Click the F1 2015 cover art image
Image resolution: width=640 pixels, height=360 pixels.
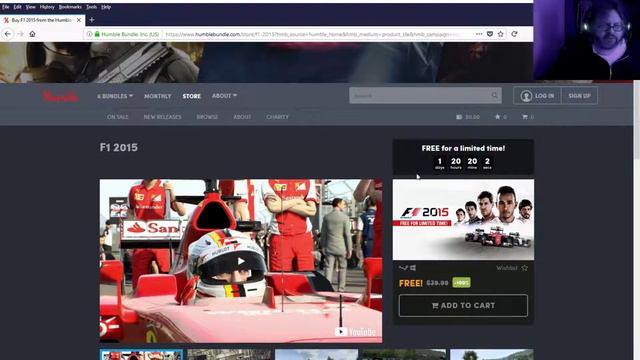(x=463, y=220)
